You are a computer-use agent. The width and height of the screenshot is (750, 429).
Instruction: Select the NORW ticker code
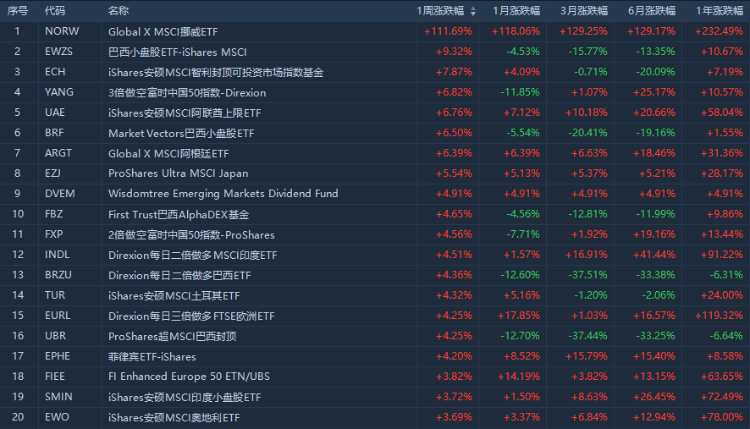[x=62, y=32]
